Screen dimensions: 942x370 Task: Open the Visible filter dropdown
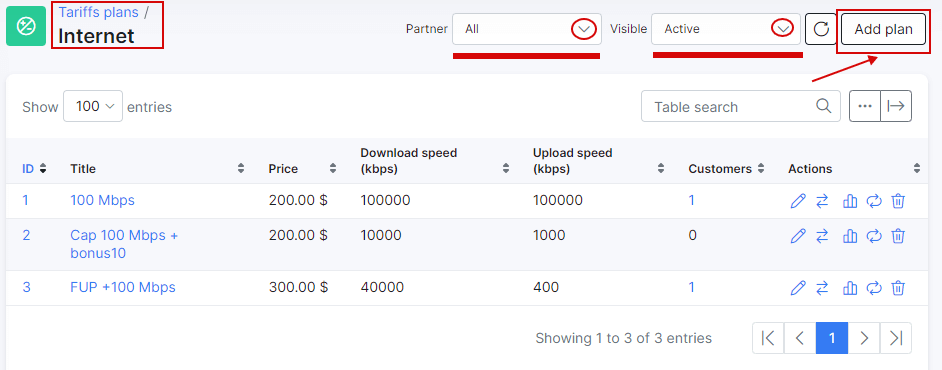click(x=726, y=29)
